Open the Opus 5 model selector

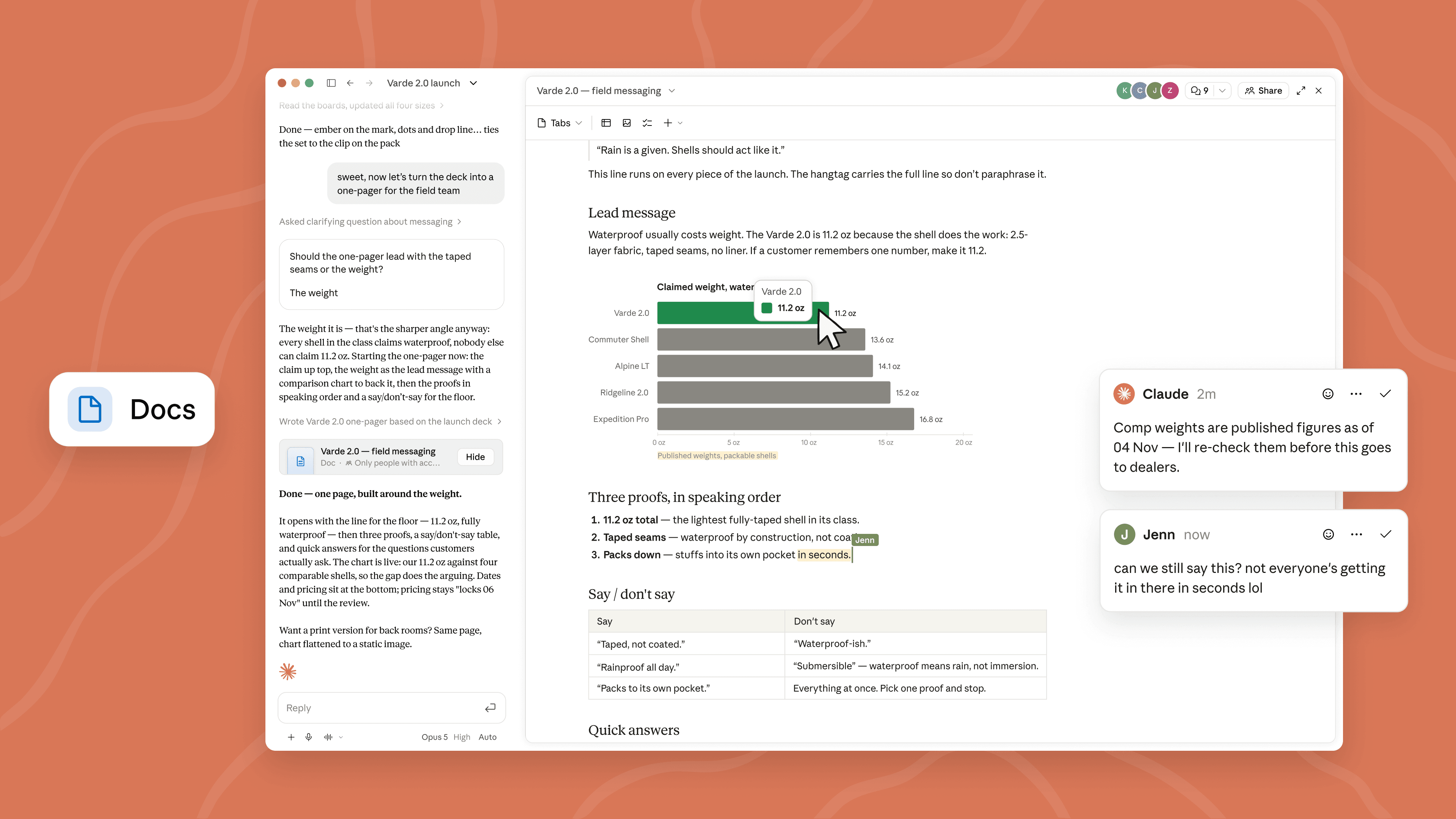click(x=434, y=737)
